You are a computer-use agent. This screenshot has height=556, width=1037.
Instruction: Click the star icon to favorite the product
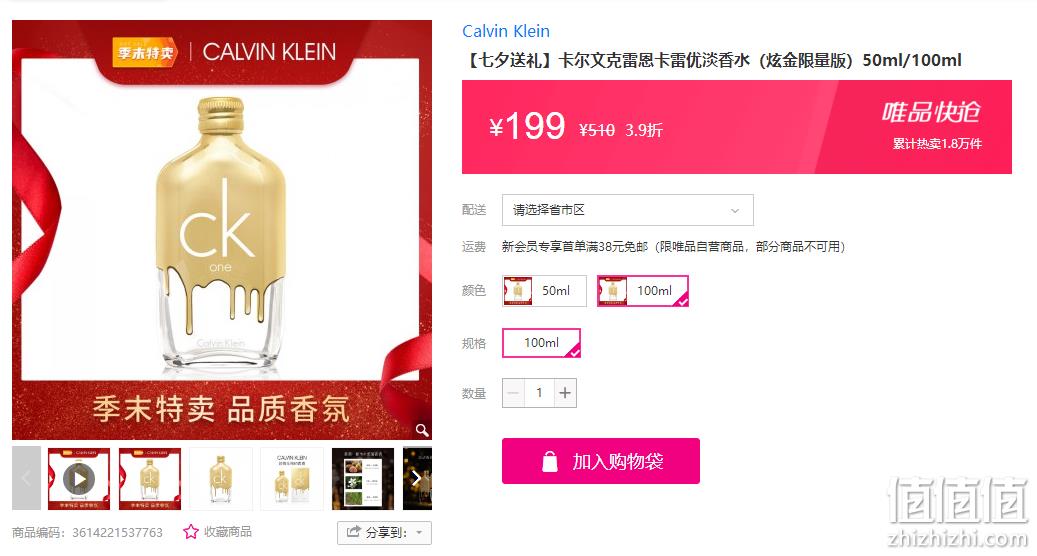pyautogui.click(x=190, y=532)
